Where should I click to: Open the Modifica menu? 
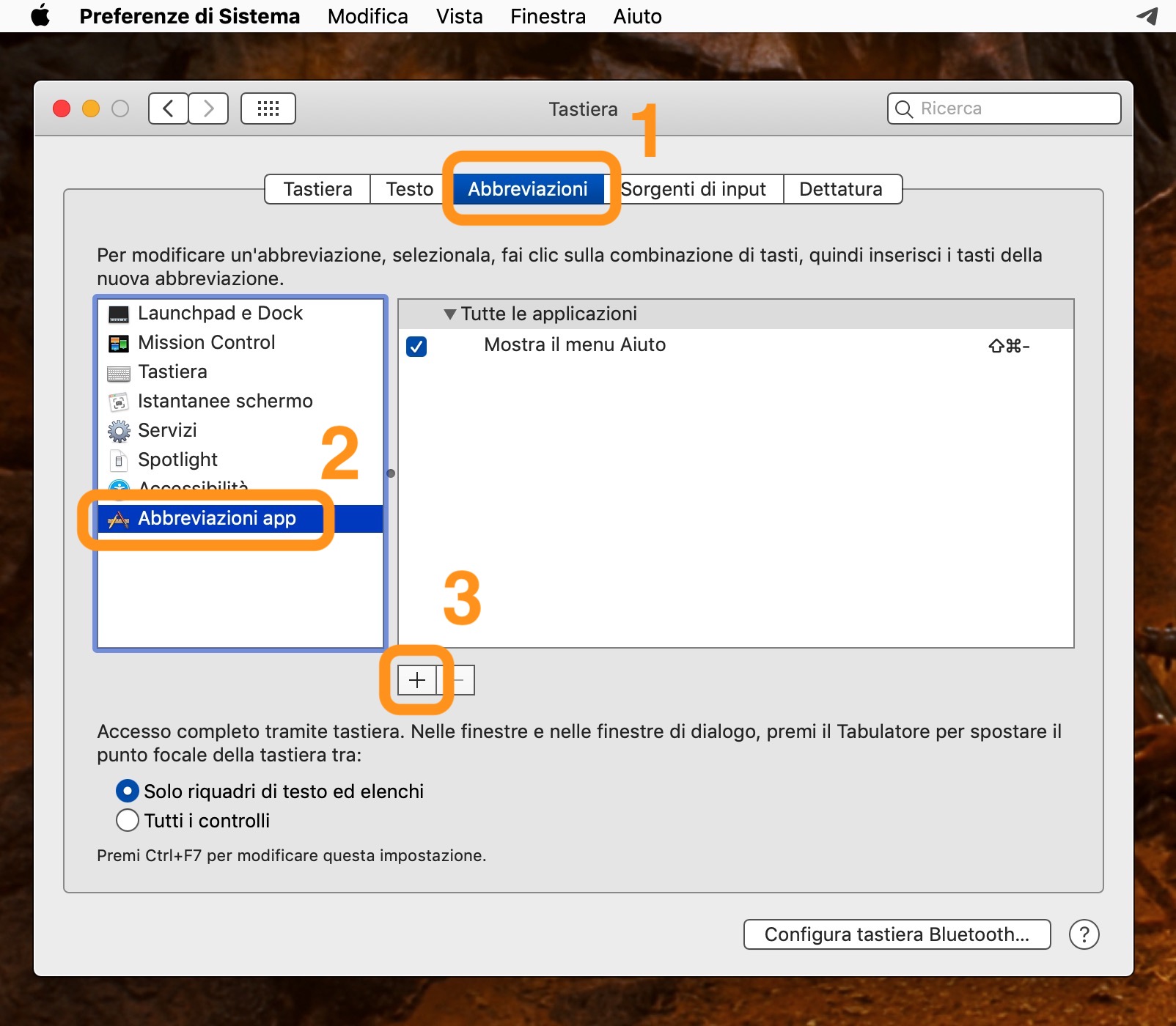[x=368, y=16]
